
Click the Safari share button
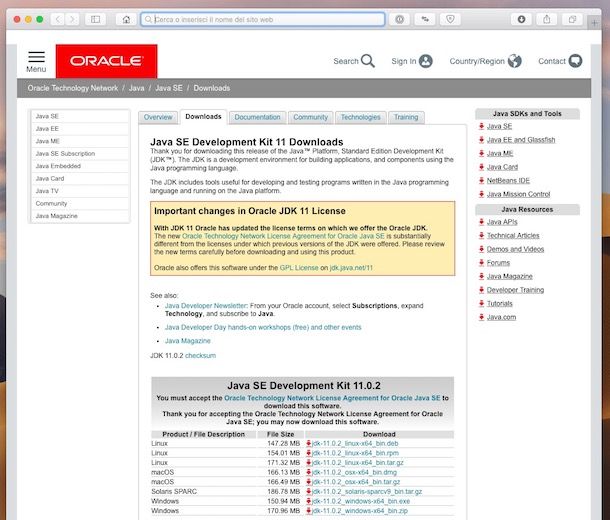(547, 19)
